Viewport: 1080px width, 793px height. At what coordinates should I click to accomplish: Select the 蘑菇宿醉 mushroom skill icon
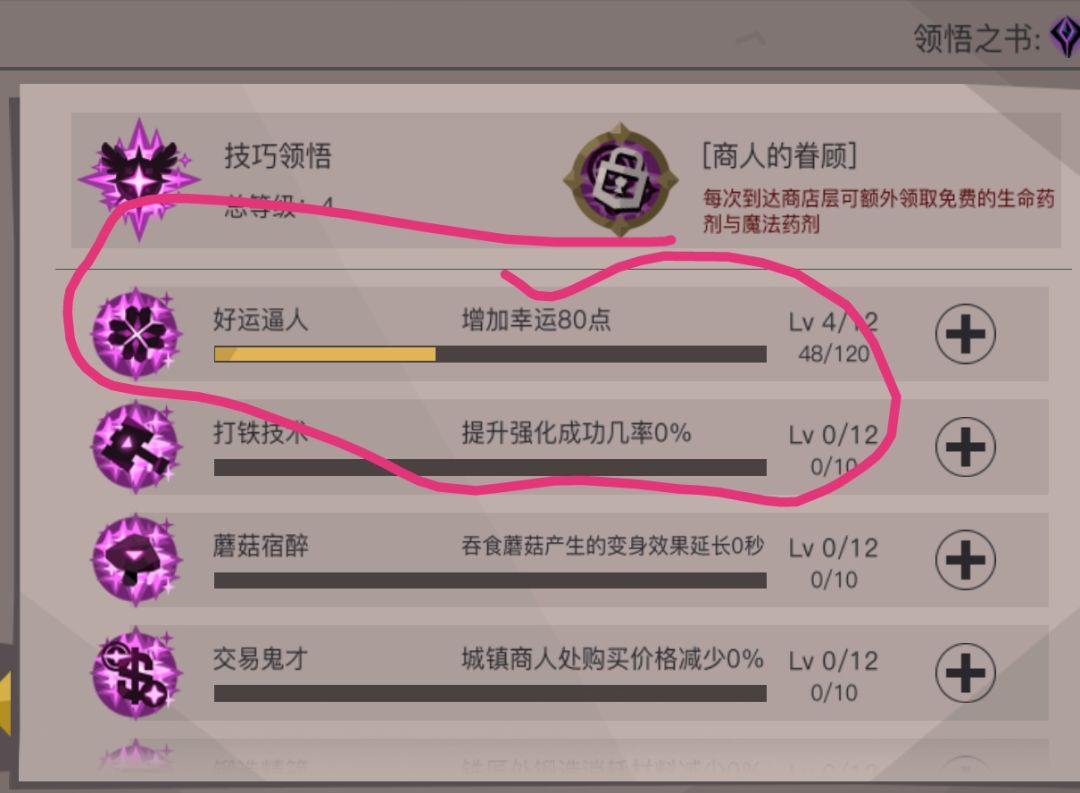click(x=136, y=560)
